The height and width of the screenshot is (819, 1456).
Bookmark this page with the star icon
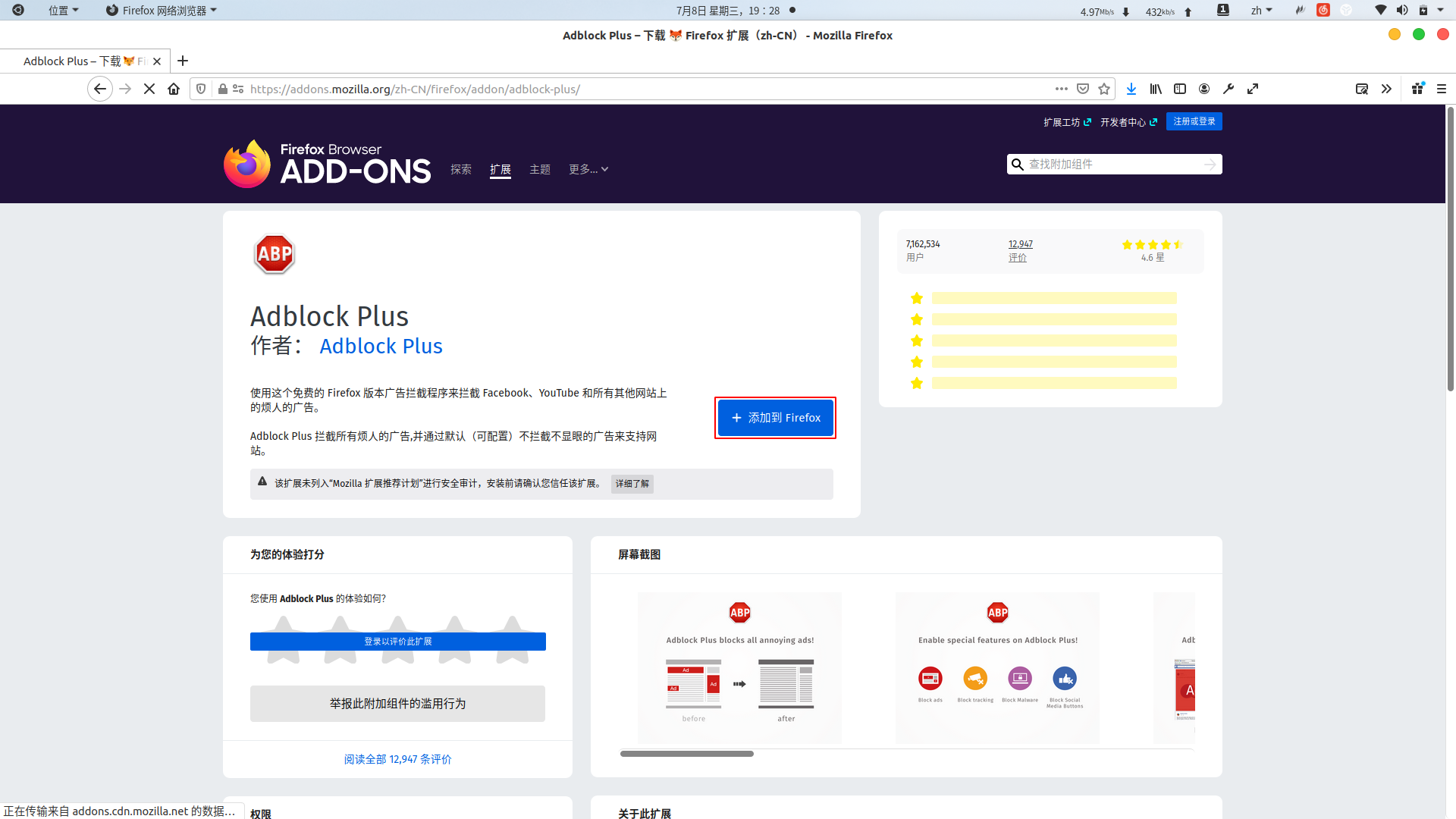pyautogui.click(x=1104, y=89)
